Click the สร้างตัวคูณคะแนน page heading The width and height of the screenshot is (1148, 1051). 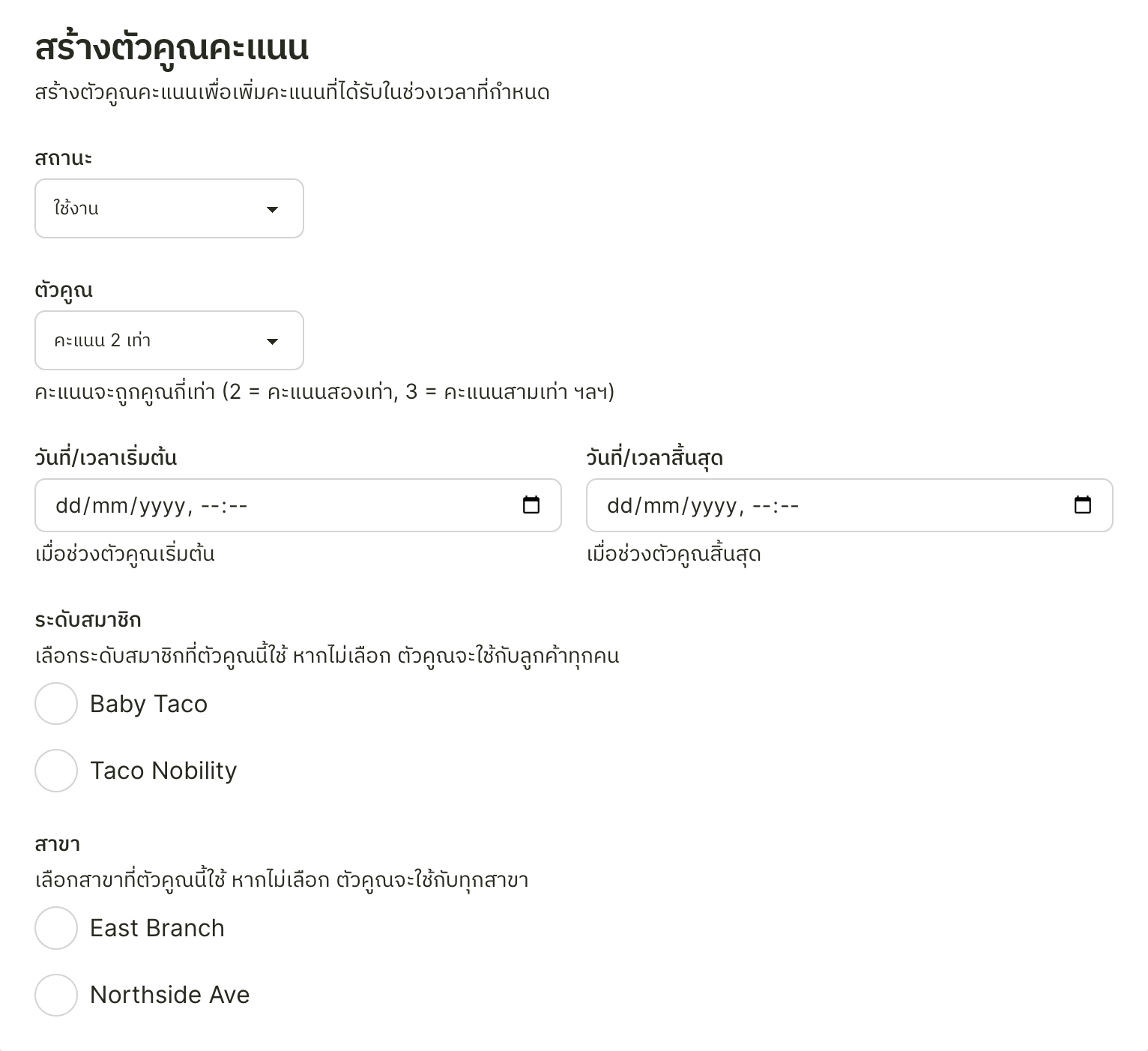[x=172, y=47]
